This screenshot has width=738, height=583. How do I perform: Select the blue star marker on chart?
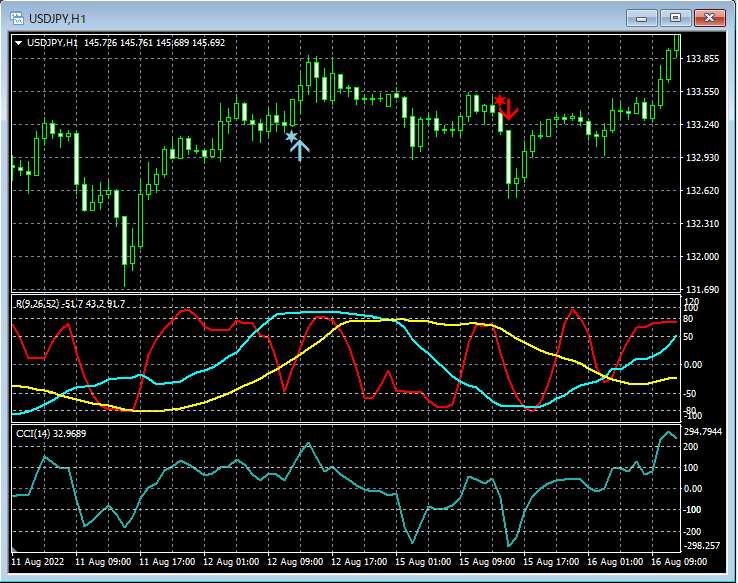(x=290, y=136)
